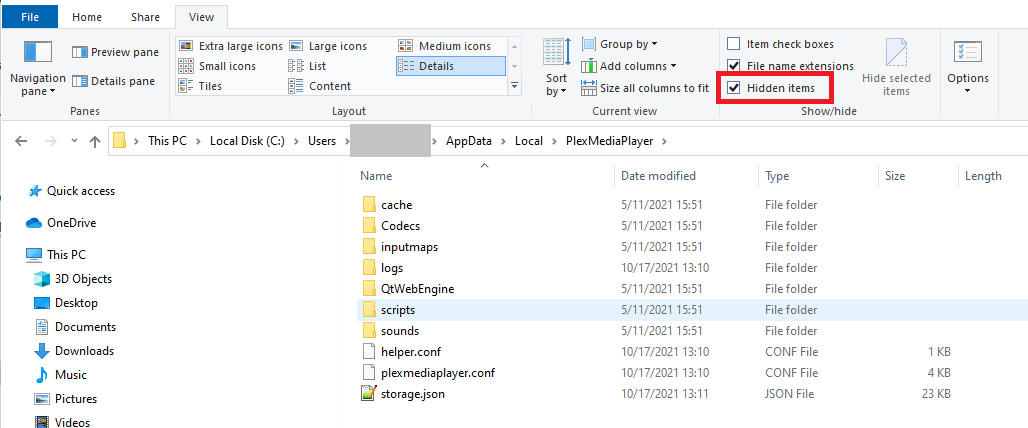
Task: Uncheck File name extensions
Action: point(734,66)
